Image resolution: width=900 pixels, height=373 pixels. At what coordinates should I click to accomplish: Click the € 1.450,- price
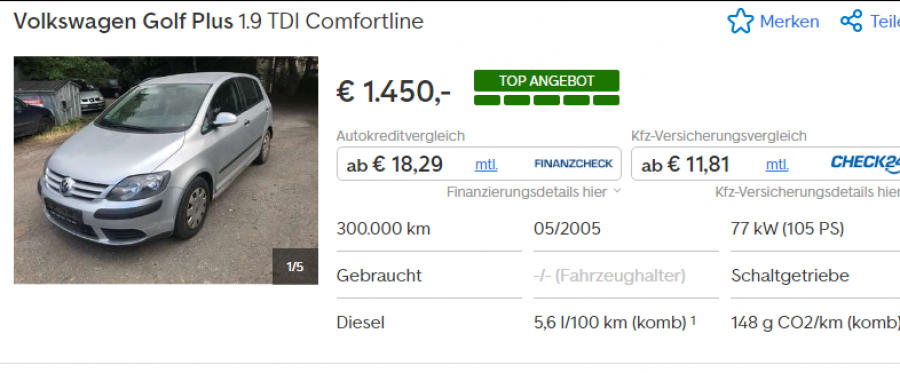(394, 91)
